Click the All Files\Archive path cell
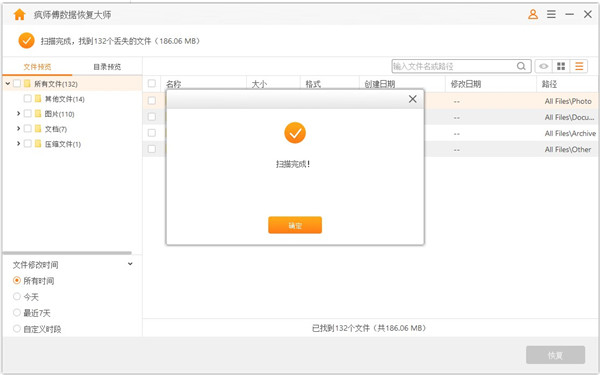Image resolution: width=600 pixels, height=375 pixels. coord(570,133)
